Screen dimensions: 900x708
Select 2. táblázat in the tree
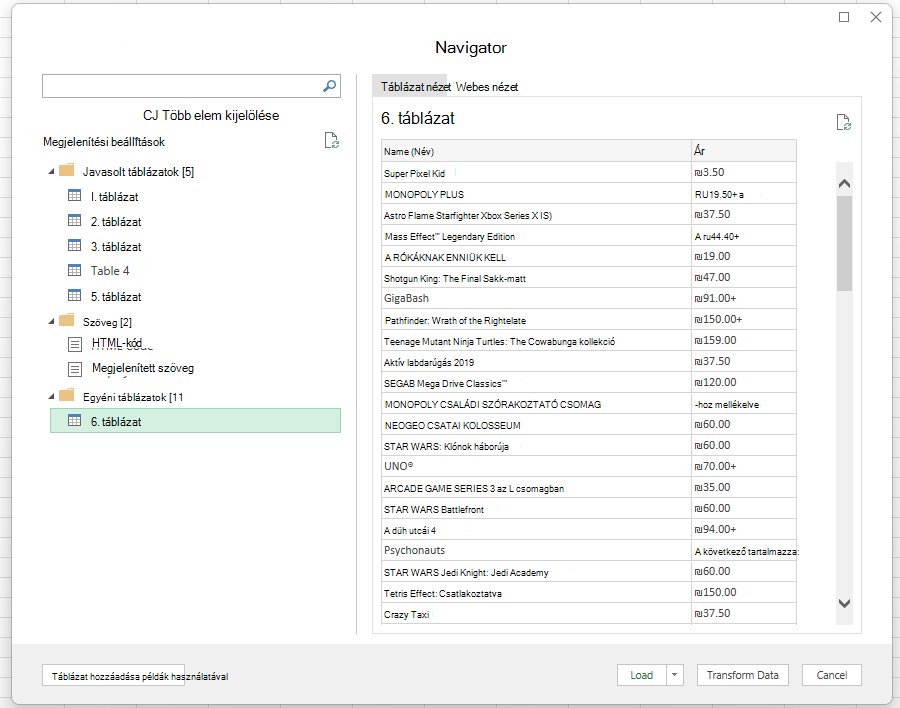[116, 222]
